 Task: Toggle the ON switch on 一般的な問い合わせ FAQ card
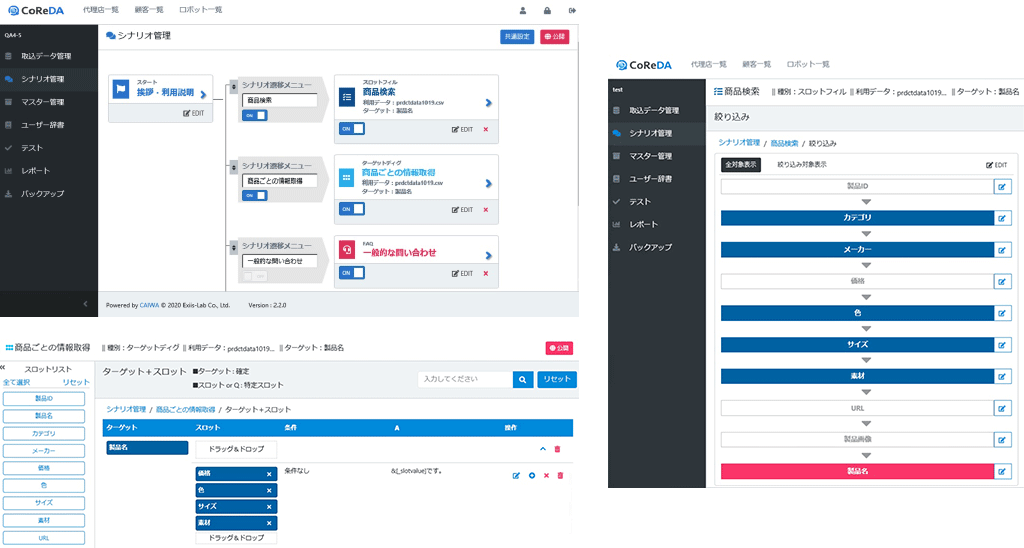point(351,273)
